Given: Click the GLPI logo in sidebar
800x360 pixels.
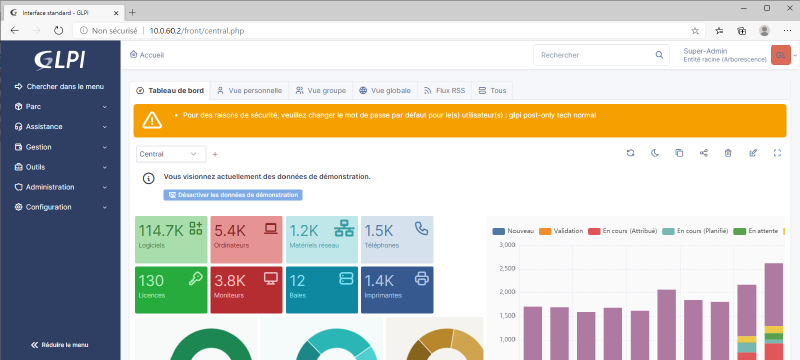Looking at the screenshot, I should [x=60, y=60].
